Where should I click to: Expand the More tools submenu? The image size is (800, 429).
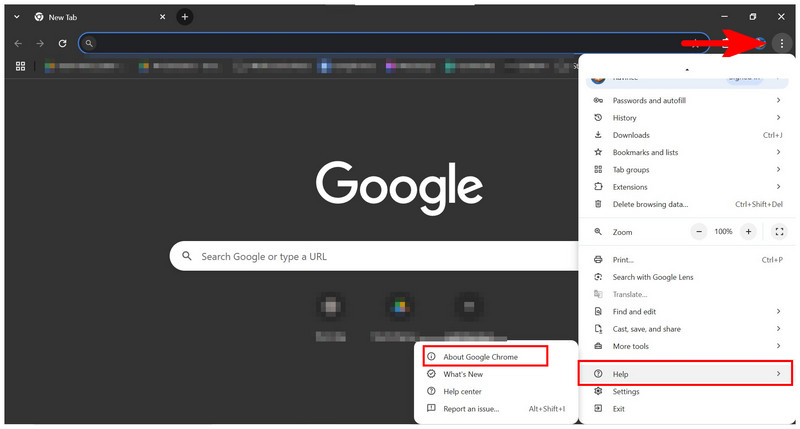(685, 346)
